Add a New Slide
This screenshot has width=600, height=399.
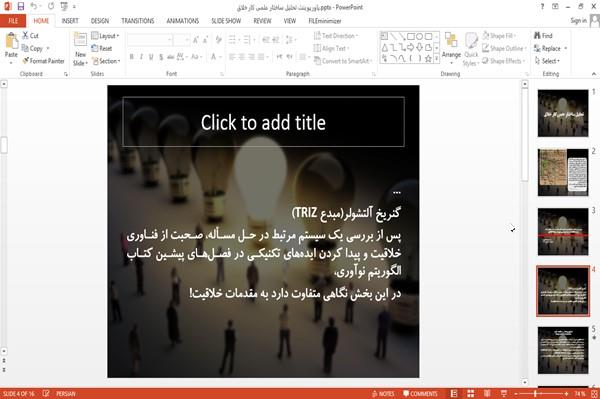coord(80,49)
